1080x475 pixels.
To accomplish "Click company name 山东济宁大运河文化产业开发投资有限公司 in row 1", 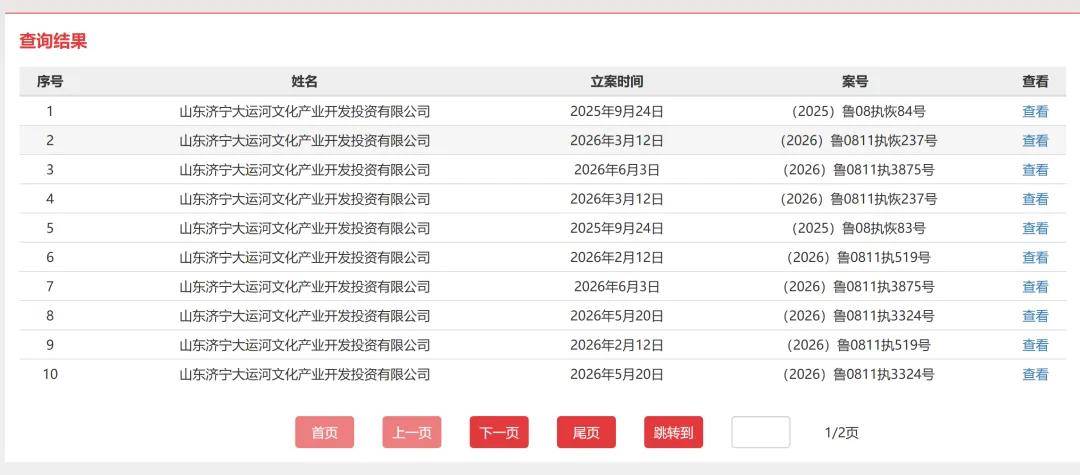I will [304, 112].
